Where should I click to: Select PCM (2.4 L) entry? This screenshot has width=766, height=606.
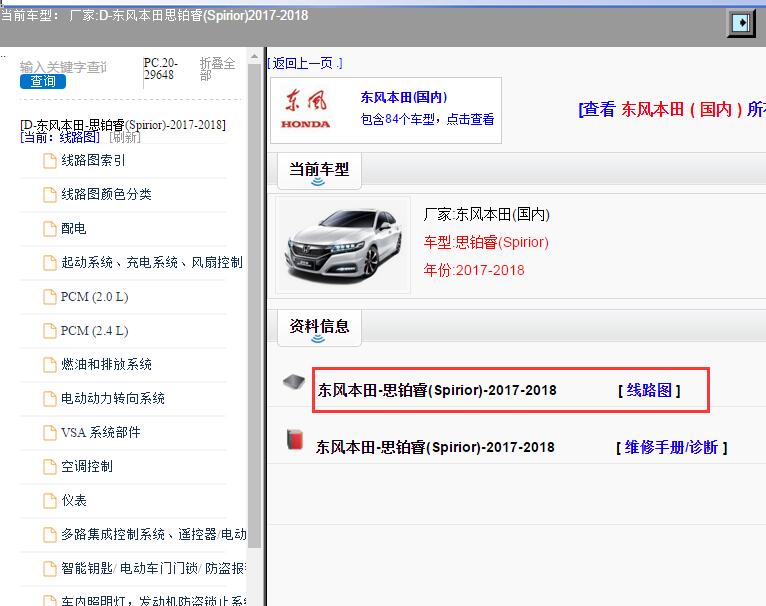(x=94, y=331)
